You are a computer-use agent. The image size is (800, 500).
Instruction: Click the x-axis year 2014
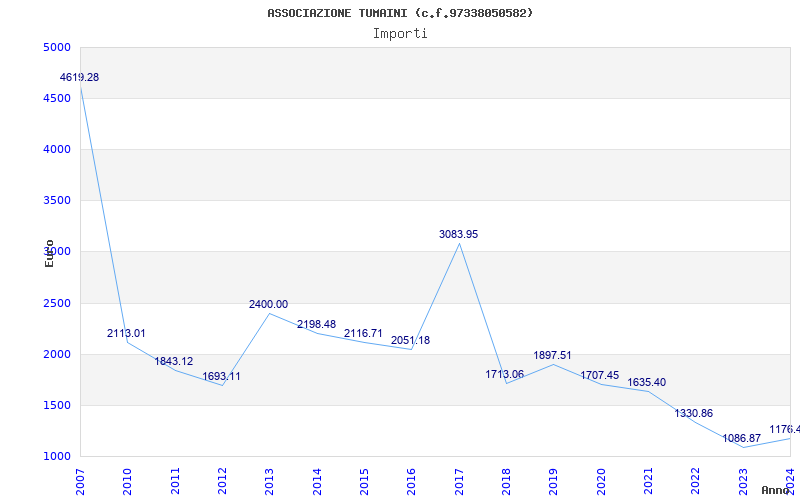[x=317, y=482]
